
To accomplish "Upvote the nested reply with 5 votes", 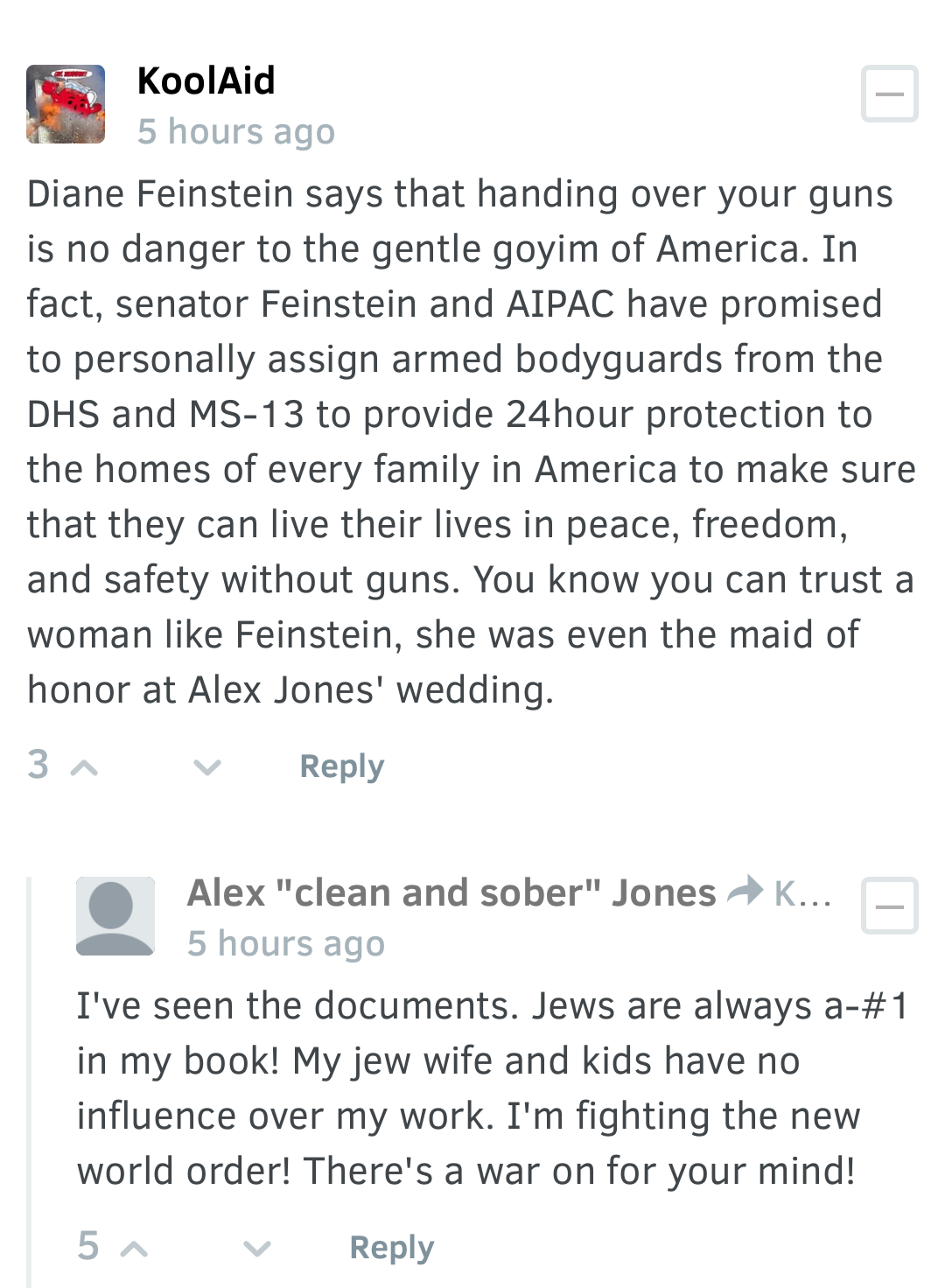I will (134, 1249).
